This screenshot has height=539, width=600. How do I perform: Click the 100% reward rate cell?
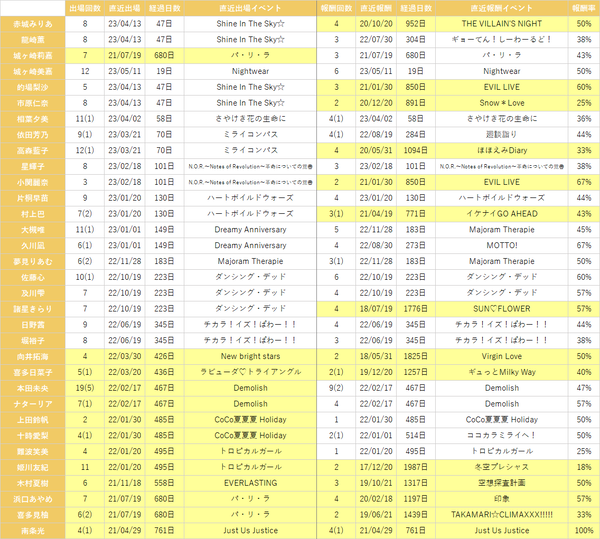[x=584, y=531]
